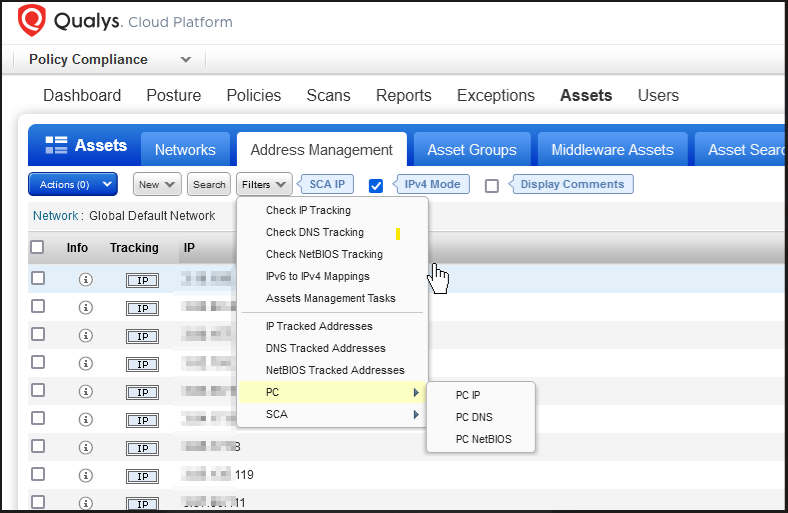Go to the Dashboard section
788x513 pixels.
tap(82, 96)
